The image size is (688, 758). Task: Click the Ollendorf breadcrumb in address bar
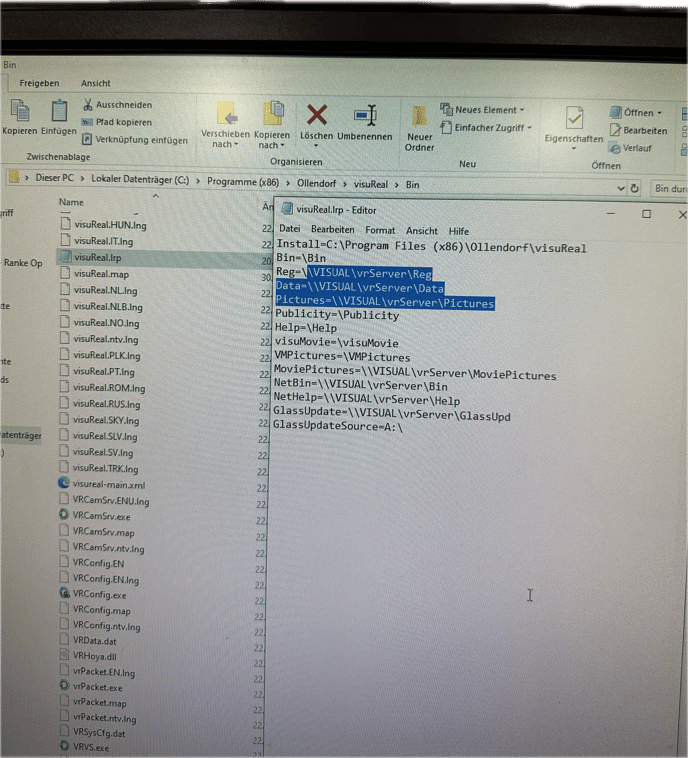319,184
